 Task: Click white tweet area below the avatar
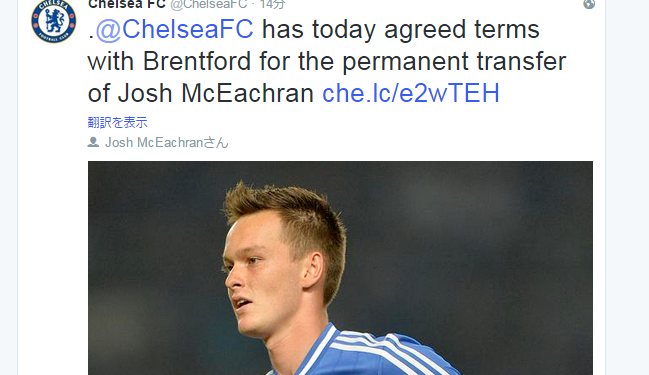[53, 207]
